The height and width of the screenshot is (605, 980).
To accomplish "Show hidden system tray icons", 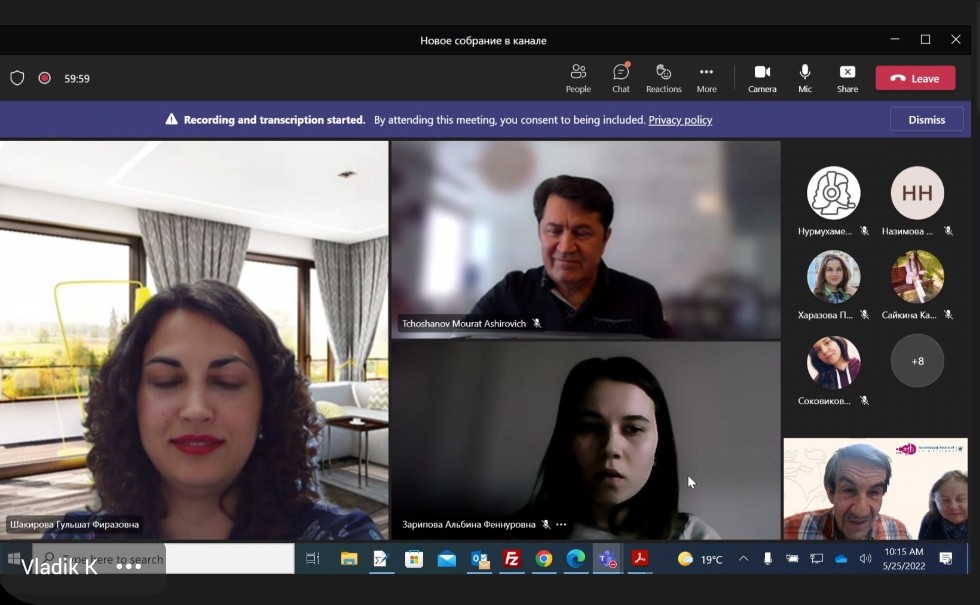I will tap(742, 559).
